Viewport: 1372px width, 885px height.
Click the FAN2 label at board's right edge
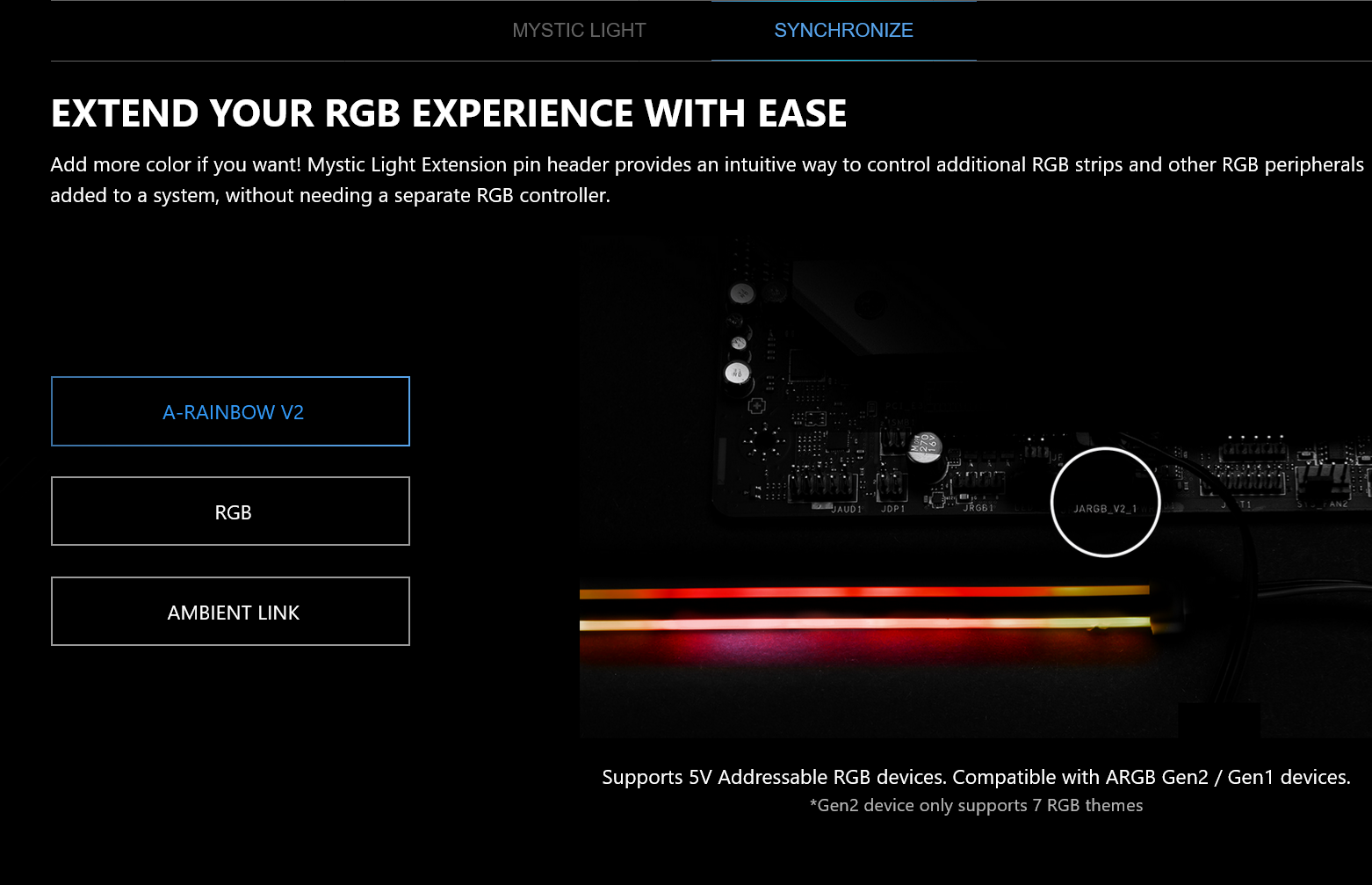tap(1325, 504)
